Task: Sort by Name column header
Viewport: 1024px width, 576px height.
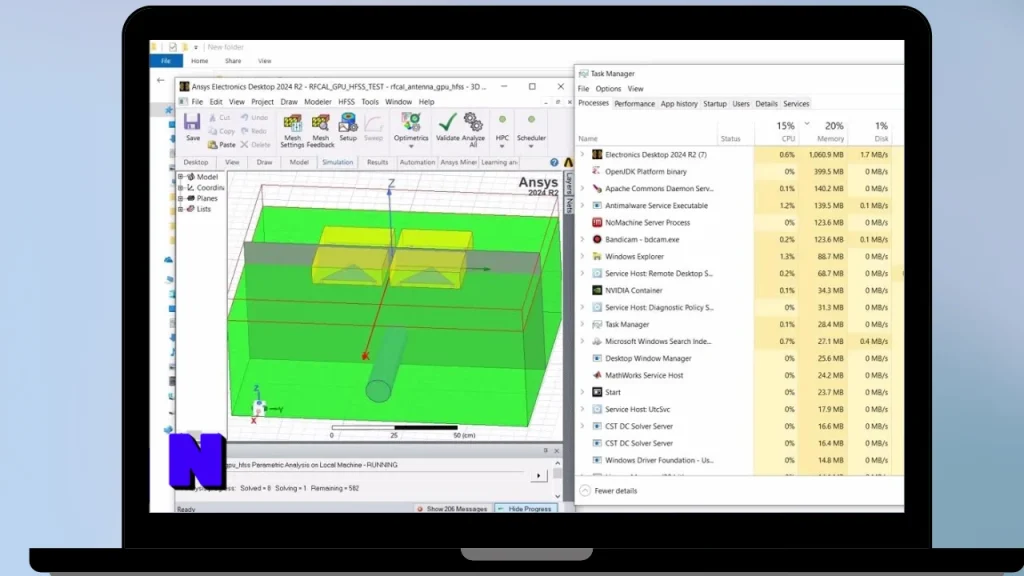Action: tap(588, 139)
